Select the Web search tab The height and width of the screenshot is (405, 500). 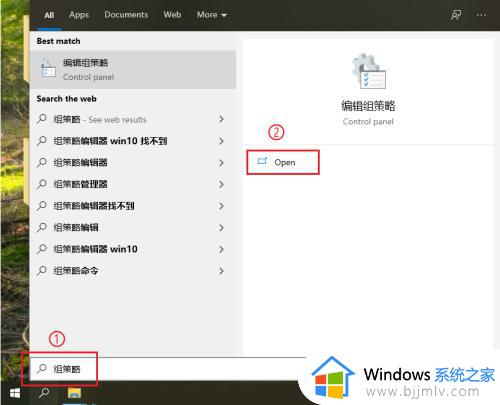point(172,15)
